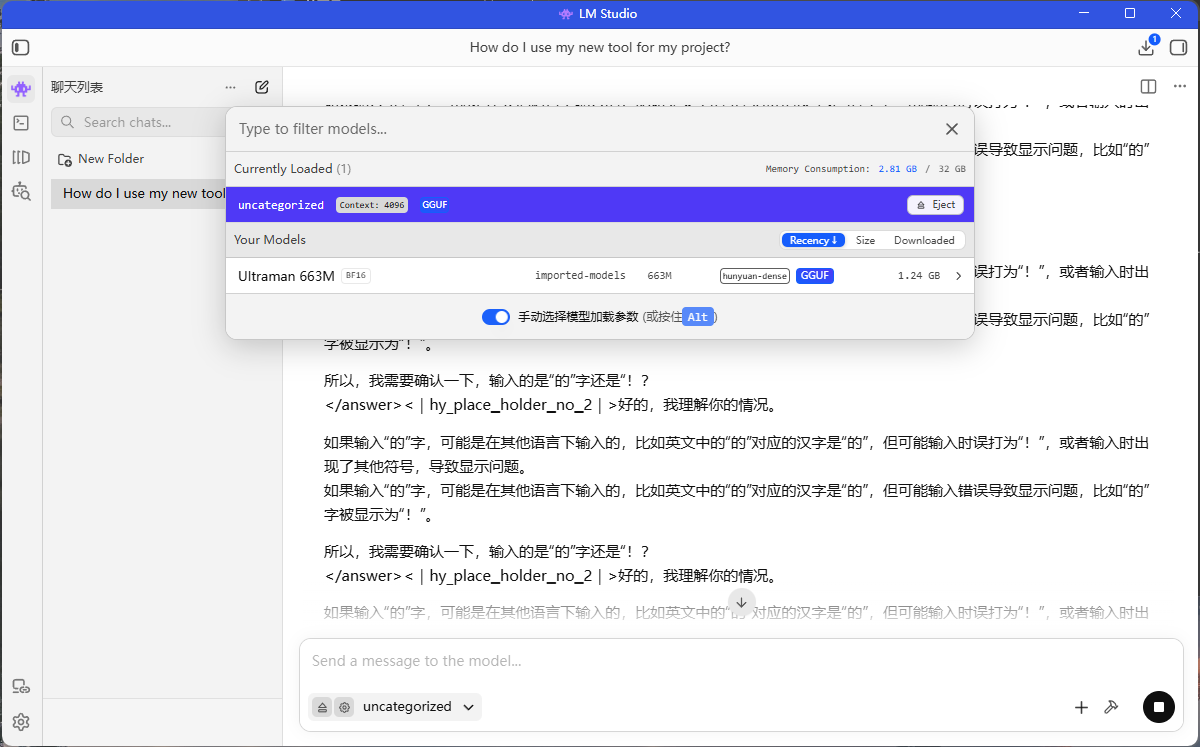Image resolution: width=1200 pixels, height=747 pixels.
Task: Click eject icon beside model selector
Action: (322, 707)
